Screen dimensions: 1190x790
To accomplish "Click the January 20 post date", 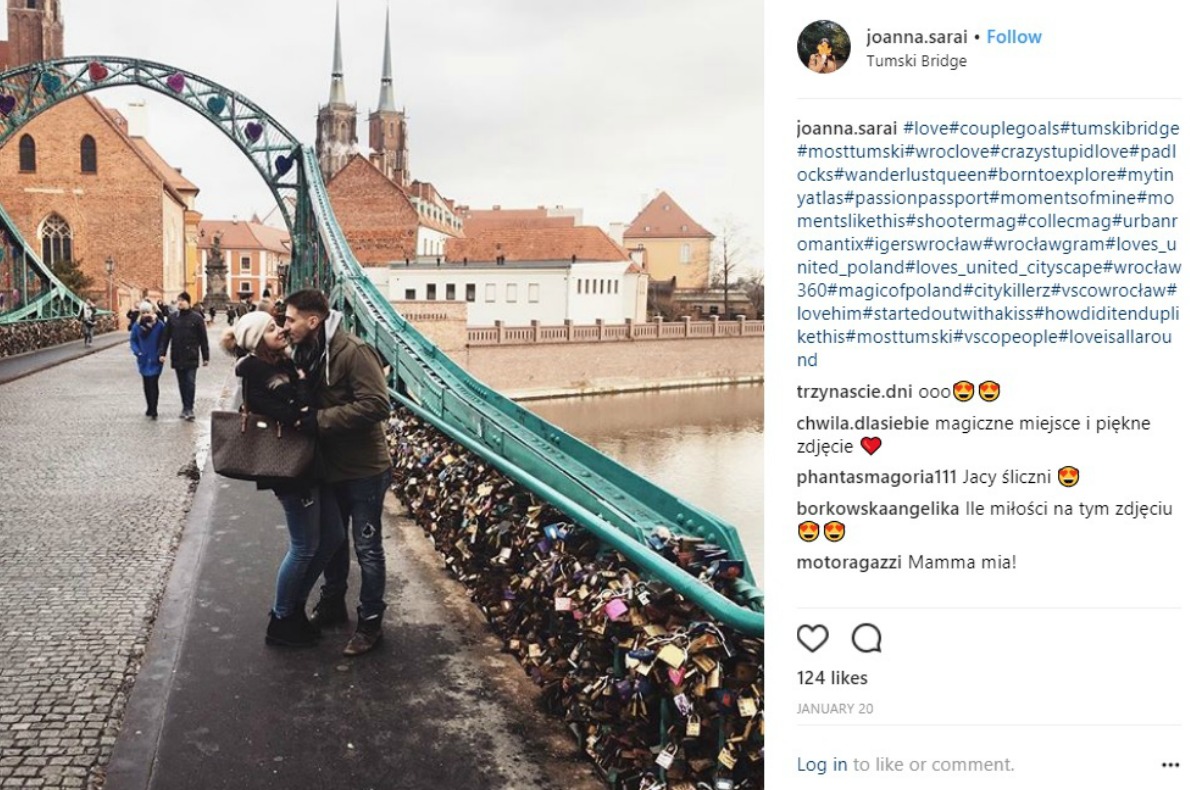I will tap(835, 709).
